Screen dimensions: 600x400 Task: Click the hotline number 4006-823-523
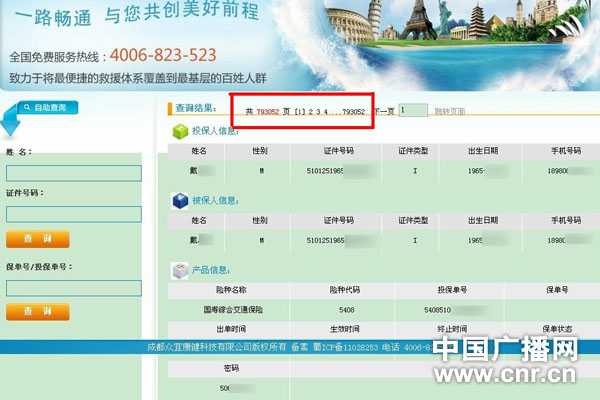pos(162,54)
